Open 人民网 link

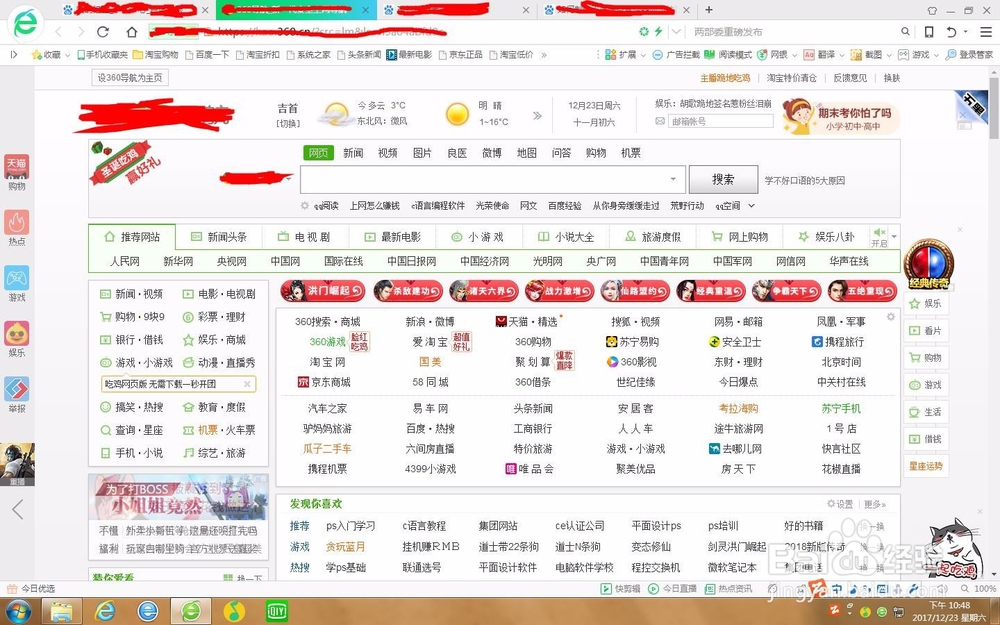pos(124,261)
